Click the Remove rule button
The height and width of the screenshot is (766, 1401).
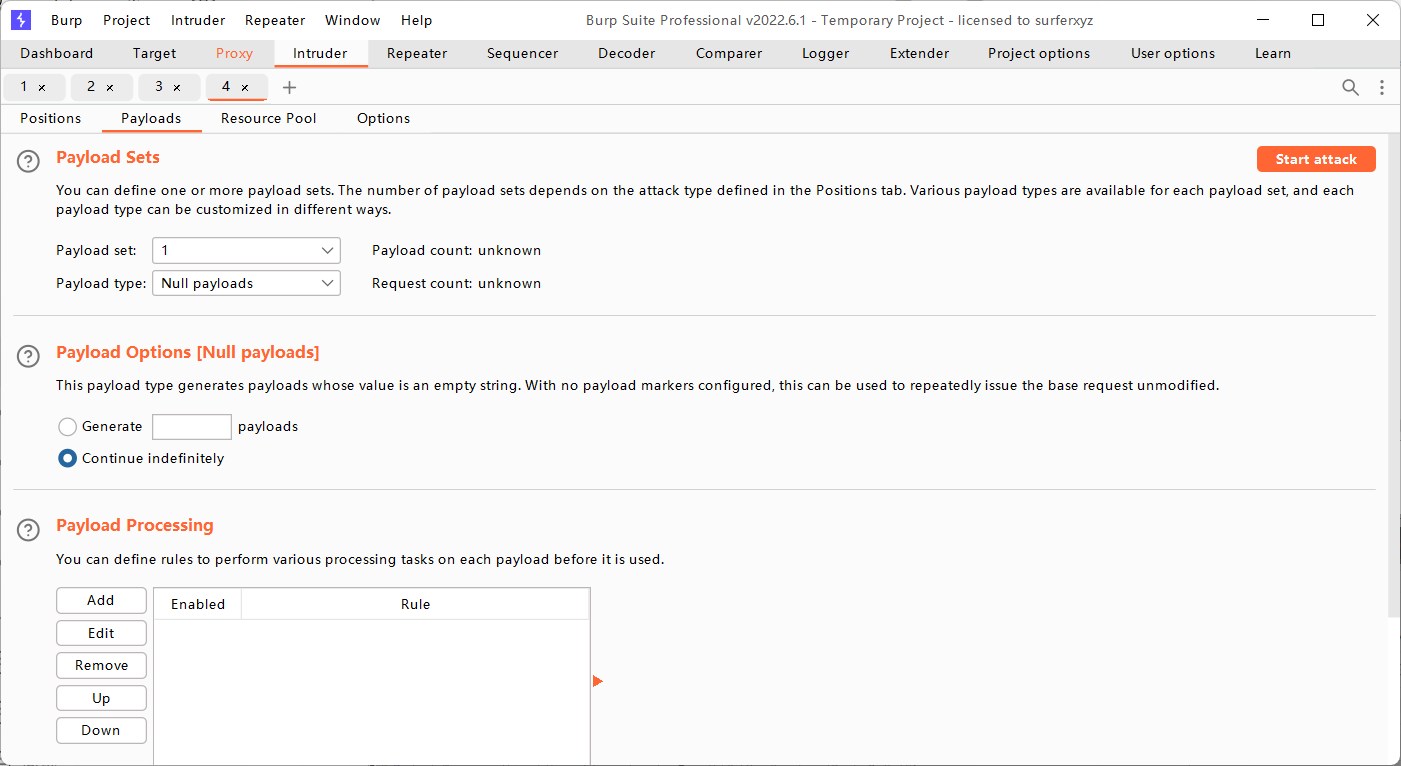[101, 665]
